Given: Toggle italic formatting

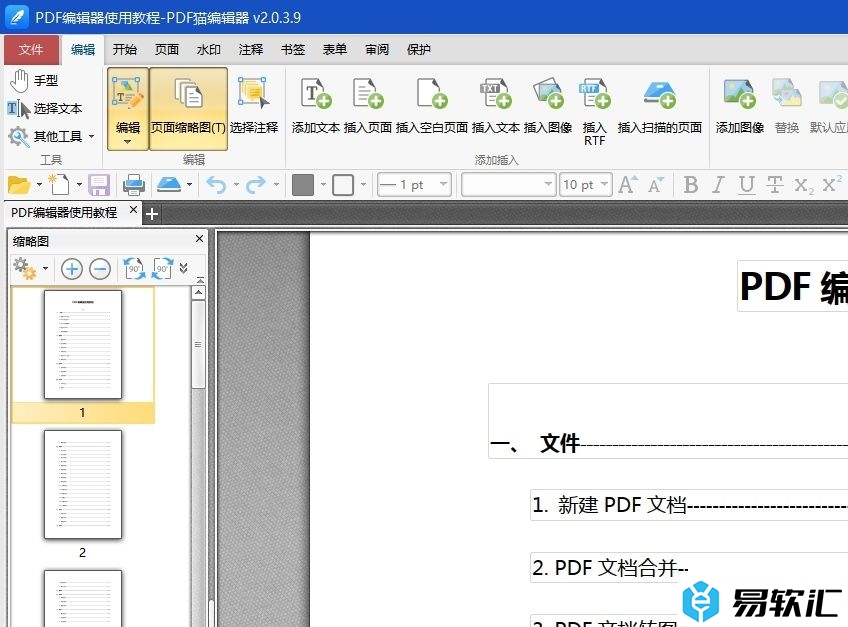Looking at the screenshot, I should pyautogui.click(x=718, y=185).
